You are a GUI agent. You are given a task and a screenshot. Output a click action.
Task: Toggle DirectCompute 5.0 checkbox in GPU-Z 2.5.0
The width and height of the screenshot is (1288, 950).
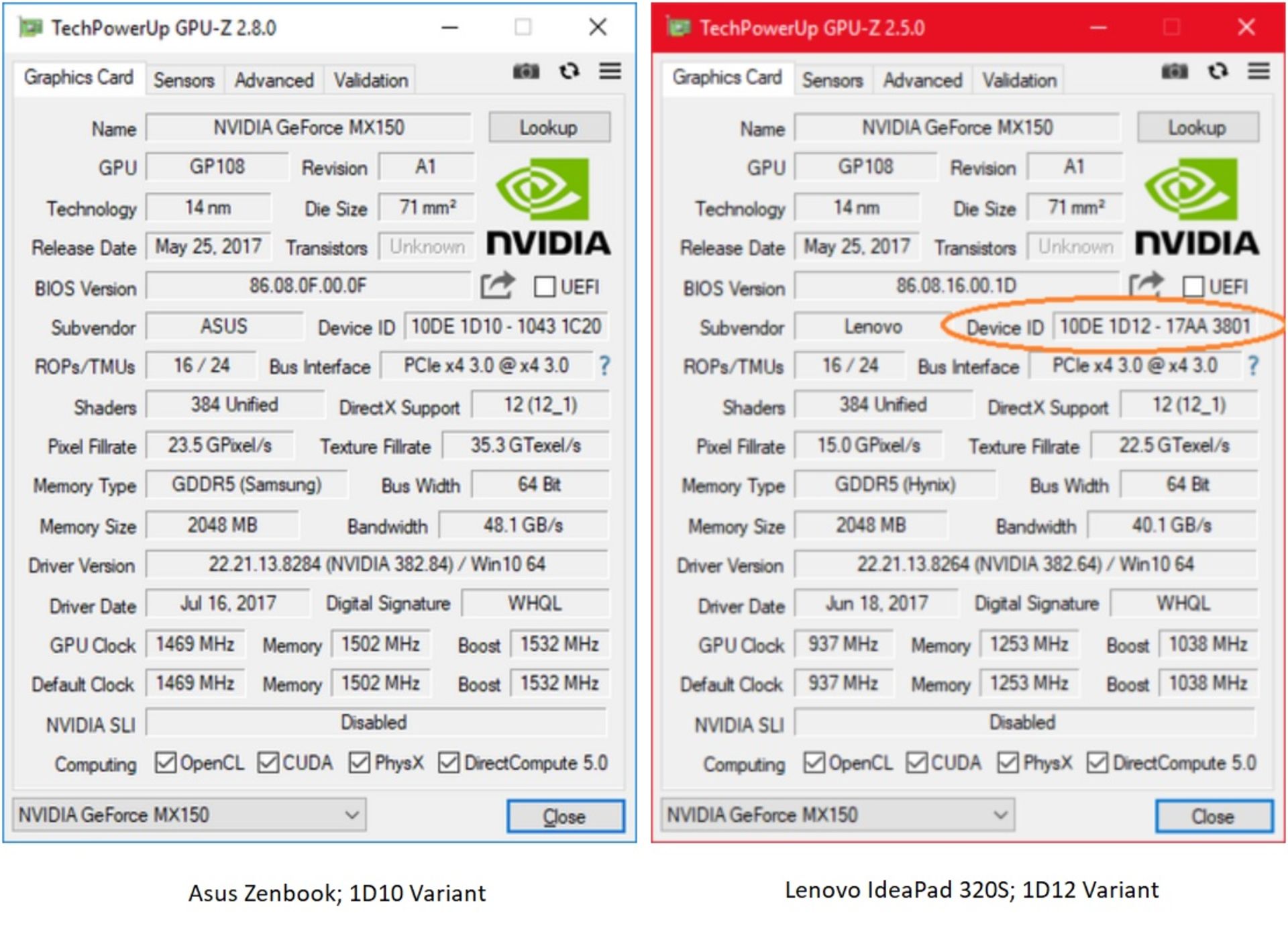click(1097, 763)
